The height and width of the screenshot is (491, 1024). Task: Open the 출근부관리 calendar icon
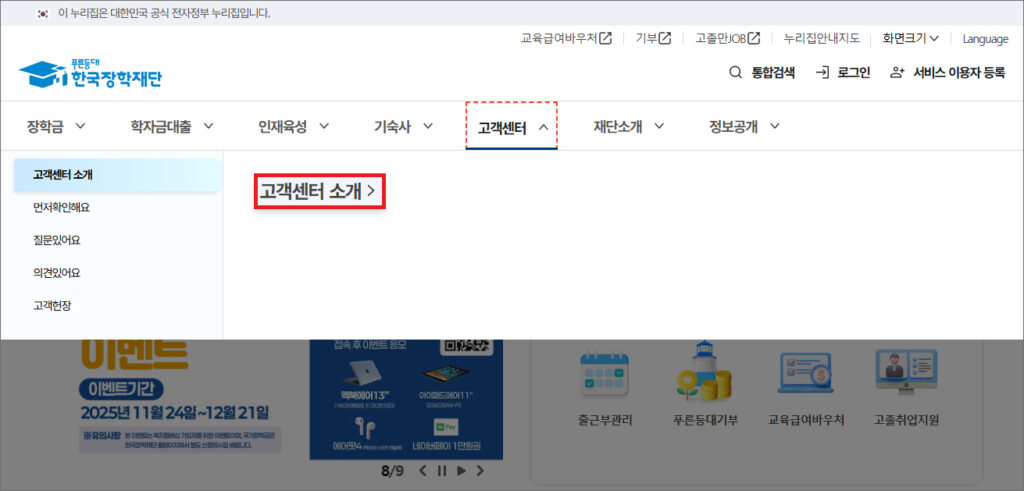pyautogui.click(x=603, y=377)
